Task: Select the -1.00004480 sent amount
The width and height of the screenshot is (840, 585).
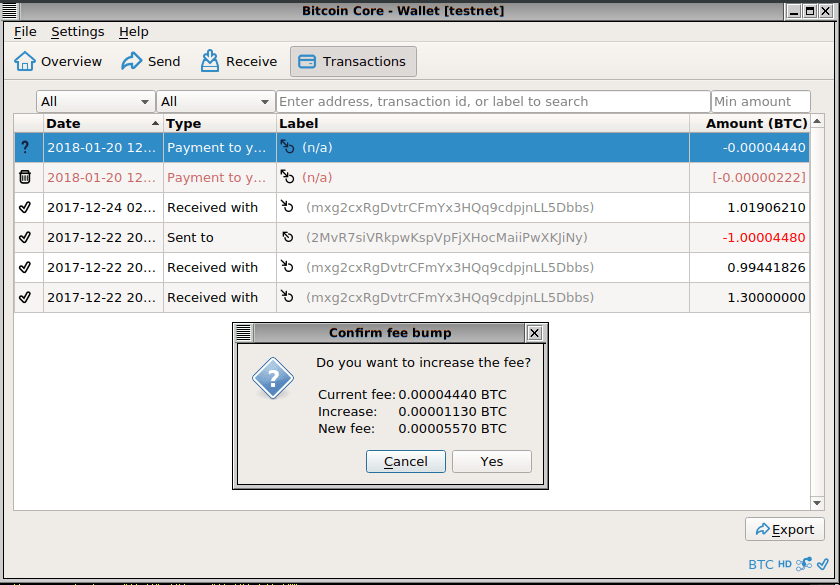Action: pos(749,237)
